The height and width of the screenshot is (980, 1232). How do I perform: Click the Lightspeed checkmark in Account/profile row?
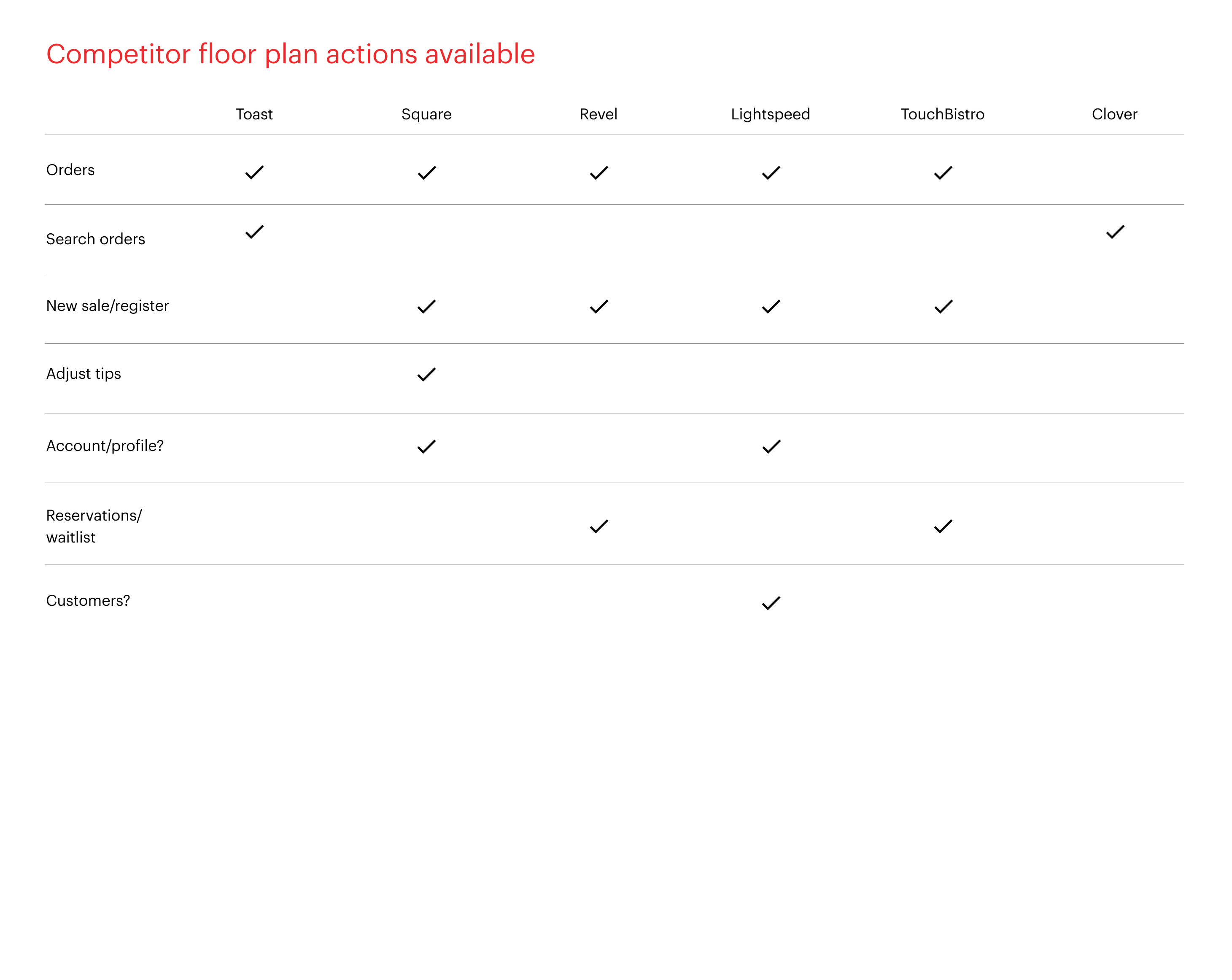click(771, 446)
